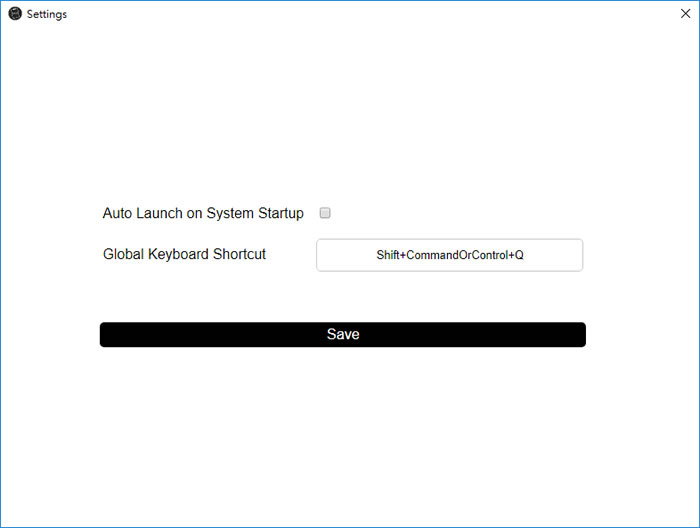Focus the Shift+CommandOrControl+Q shortcut box

tap(450, 255)
